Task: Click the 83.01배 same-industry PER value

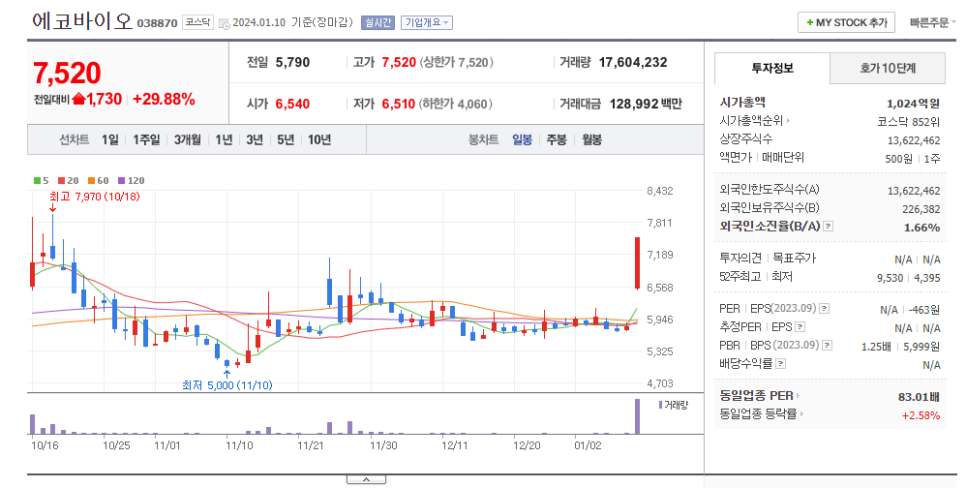Action: point(919,397)
